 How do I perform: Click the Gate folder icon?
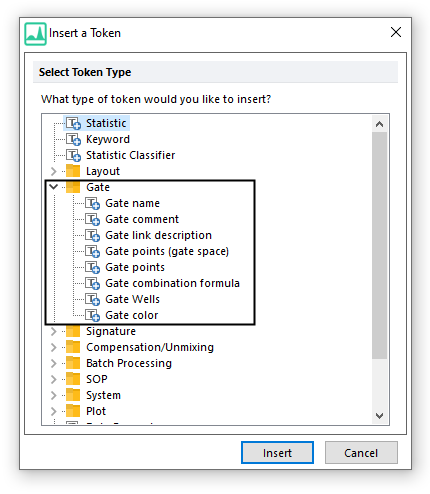coord(73,187)
